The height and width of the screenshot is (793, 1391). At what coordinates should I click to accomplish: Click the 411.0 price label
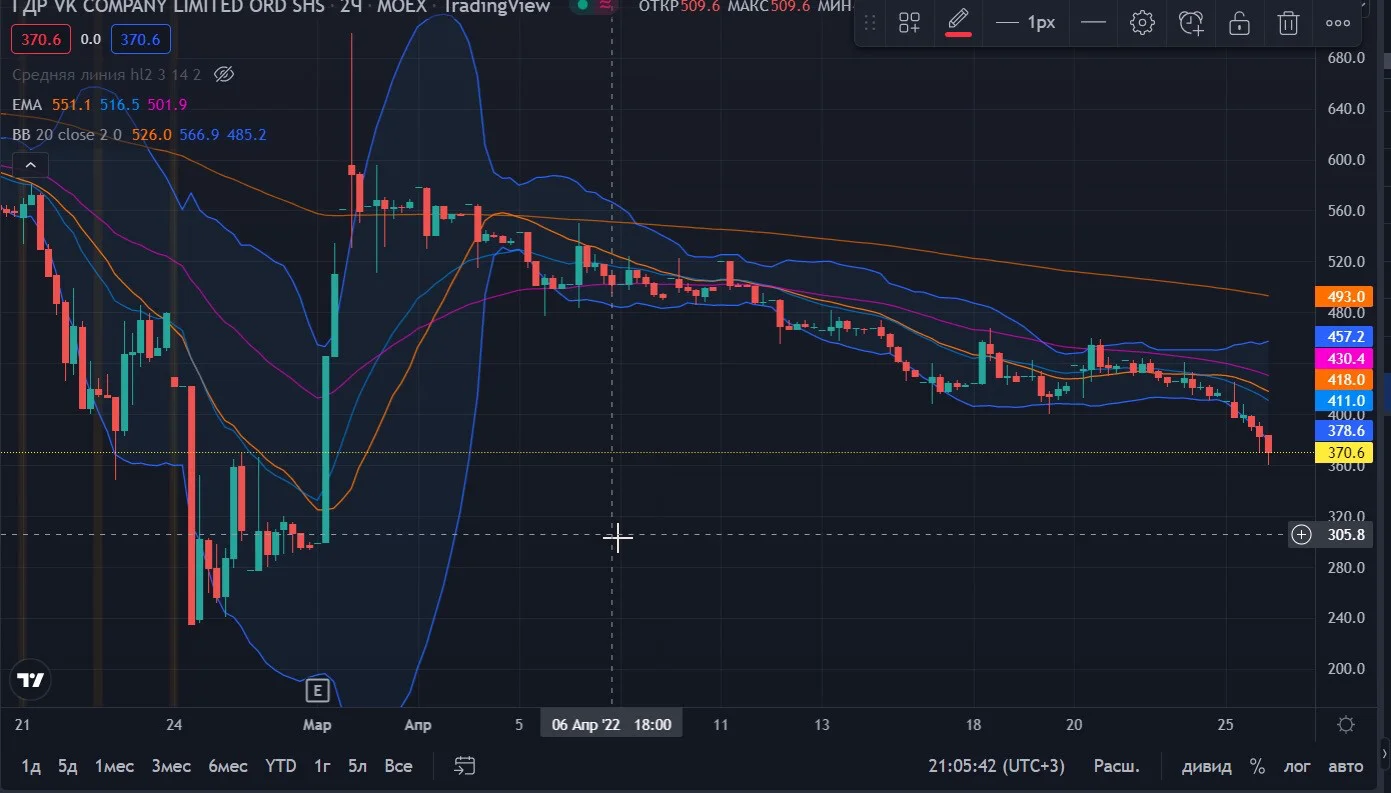point(1346,401)
